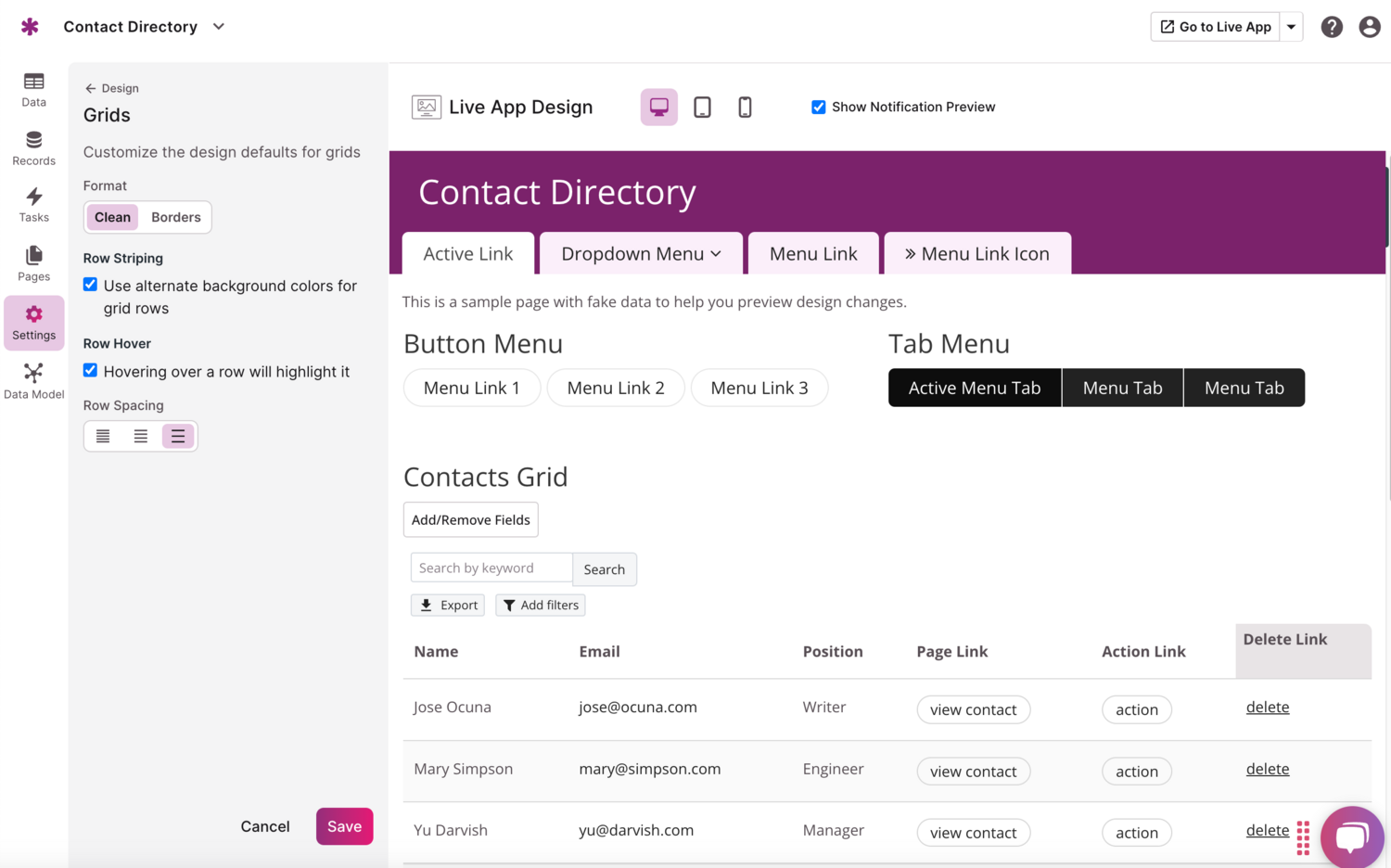Disable alternate background colors for rows

[90, 285]
